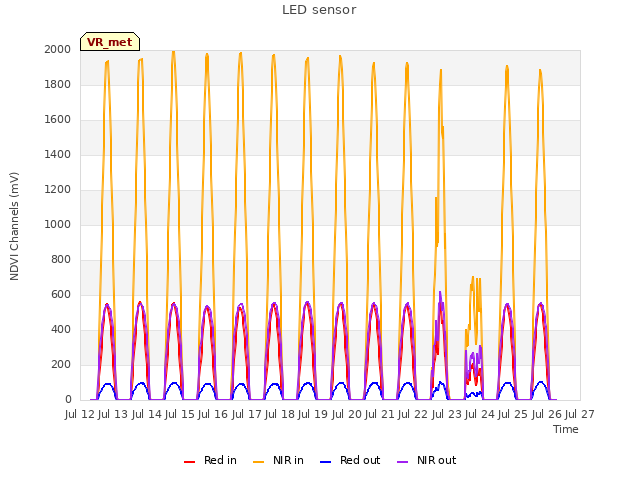Toggle the NIR out legend entry

(x=427, y=460)
